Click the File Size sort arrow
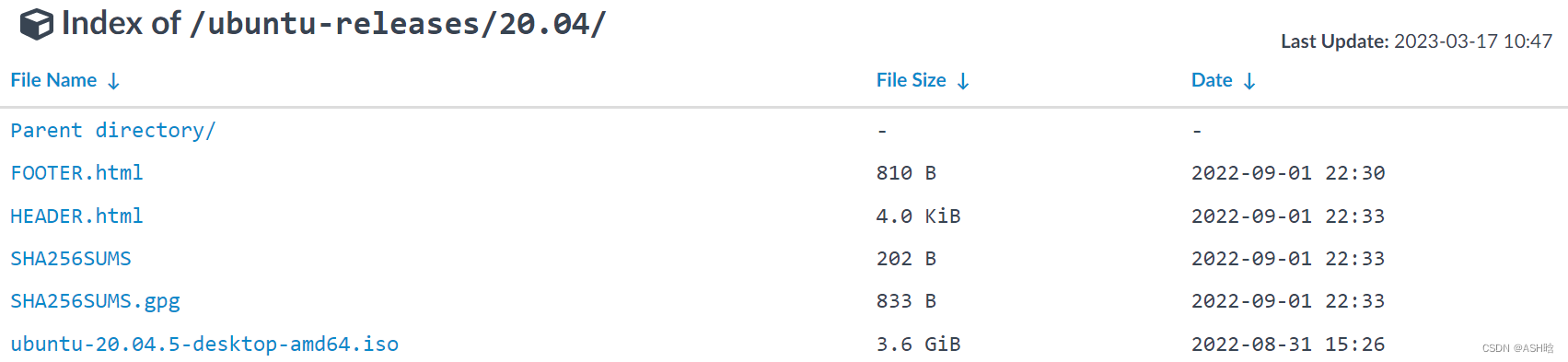Viewport: 1568px width, 362px height. pyautogui.click(x=963, y=81)
